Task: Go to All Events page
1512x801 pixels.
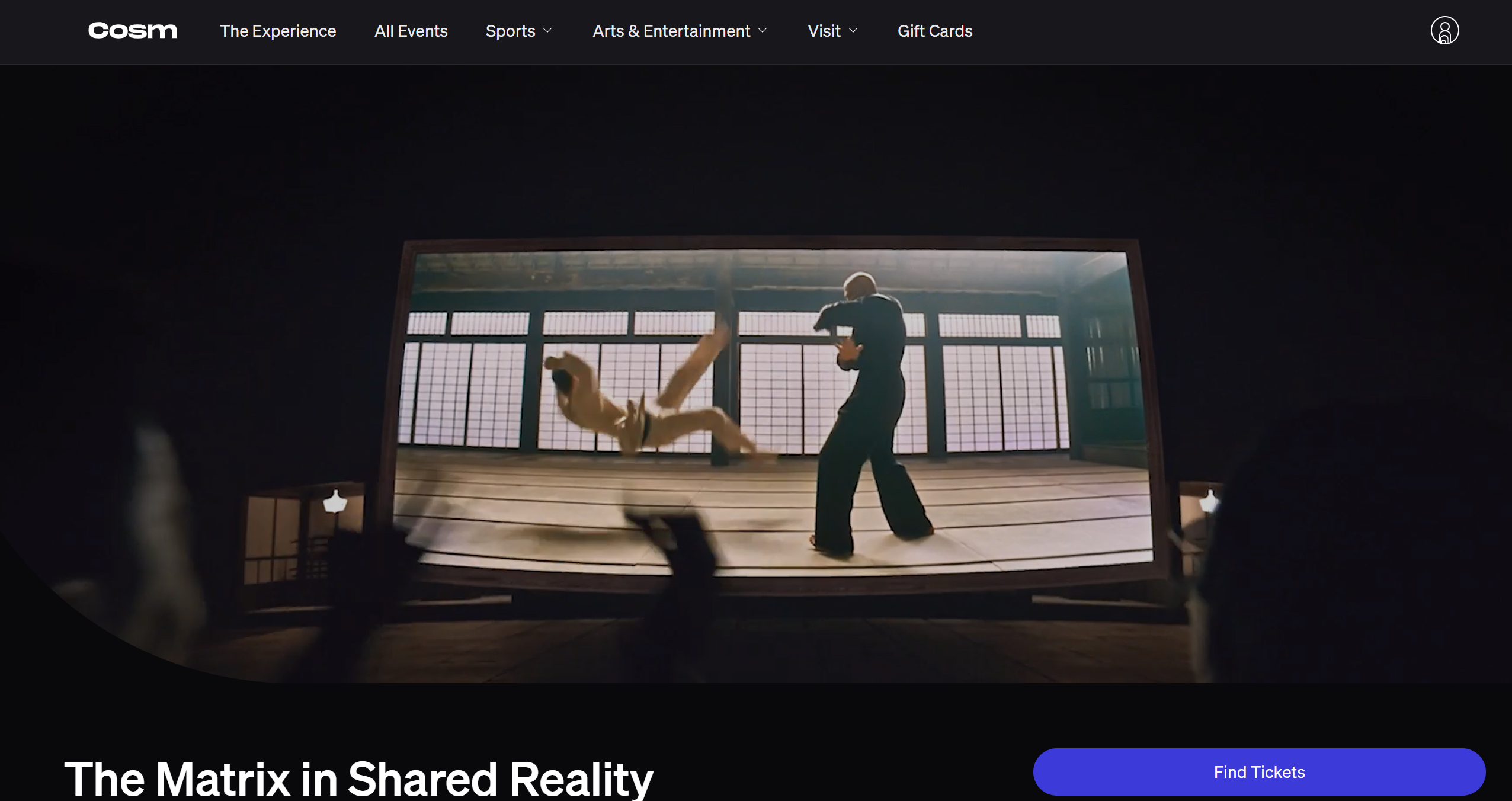Action: pyautogui.click(x=411, y=31)
